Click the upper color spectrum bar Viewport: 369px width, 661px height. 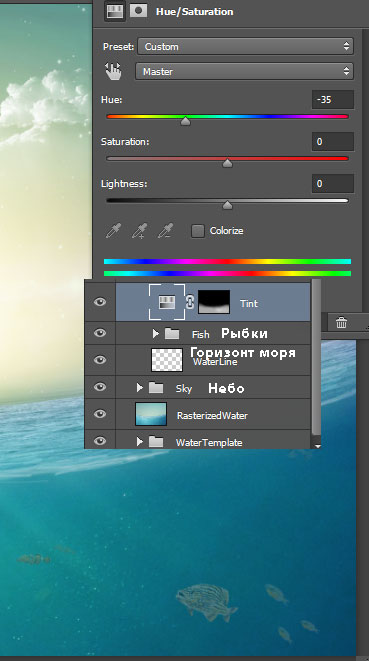[227, 262]
